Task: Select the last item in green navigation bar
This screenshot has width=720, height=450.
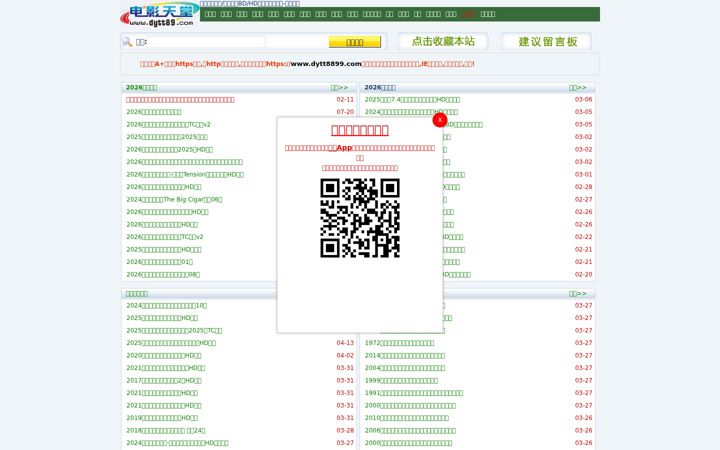Action: click(488, 14)
